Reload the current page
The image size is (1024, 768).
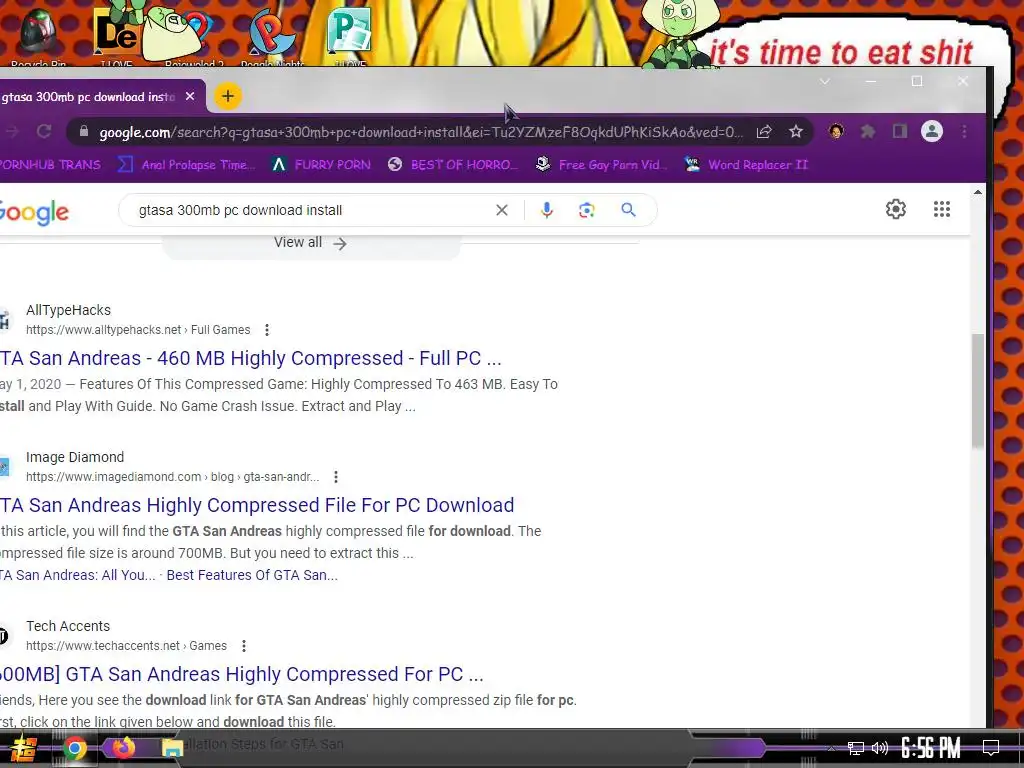[44, 132]
